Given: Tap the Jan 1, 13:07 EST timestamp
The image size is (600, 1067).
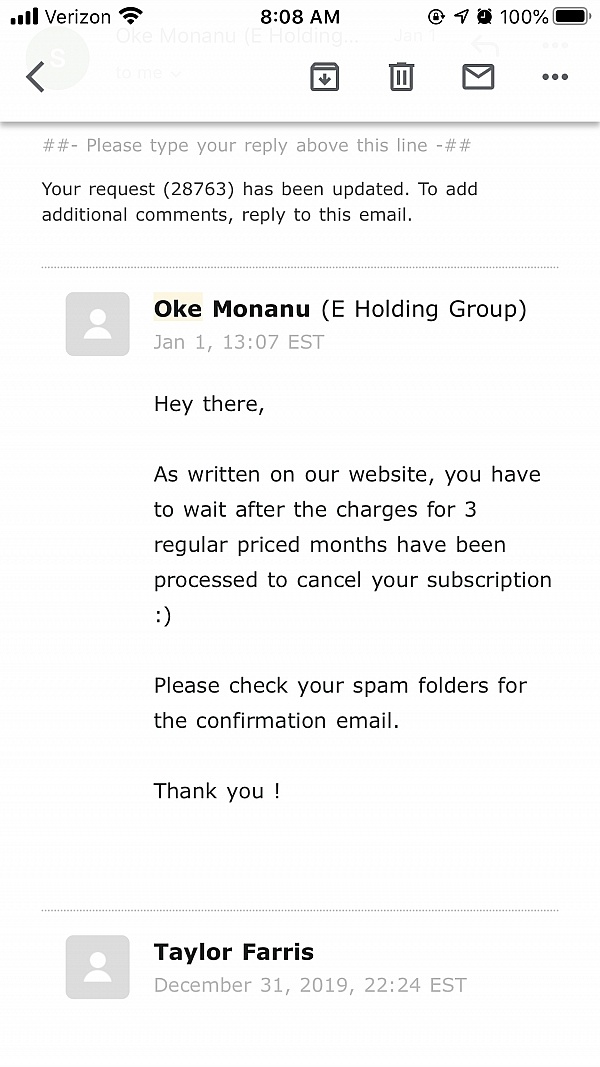Looking at the screenshot, I should 239,342.
